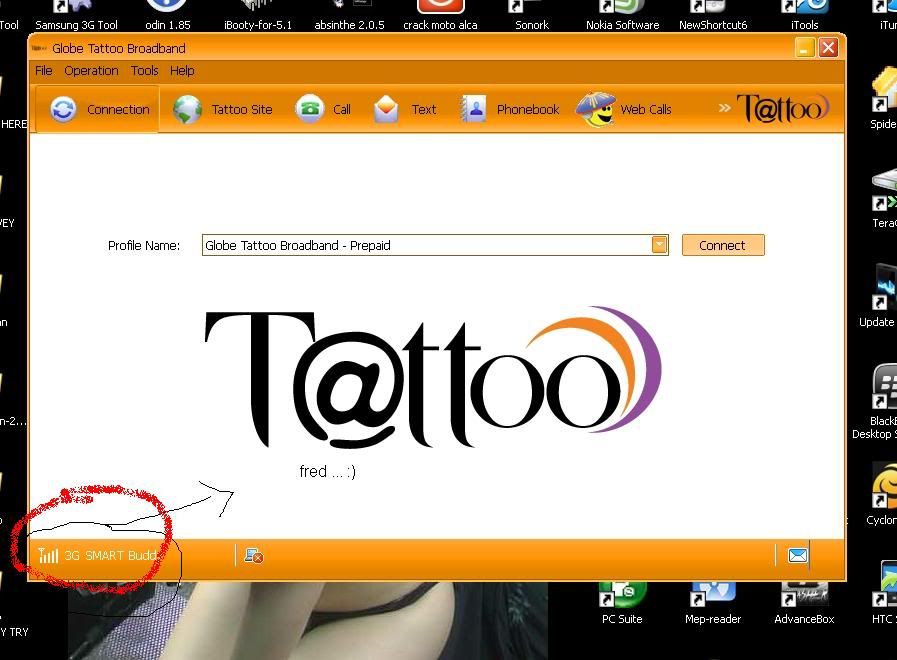Click the BlackBerry Desktop shortcut icon
This screenshot has width=897, height=660.
point(884,387)
